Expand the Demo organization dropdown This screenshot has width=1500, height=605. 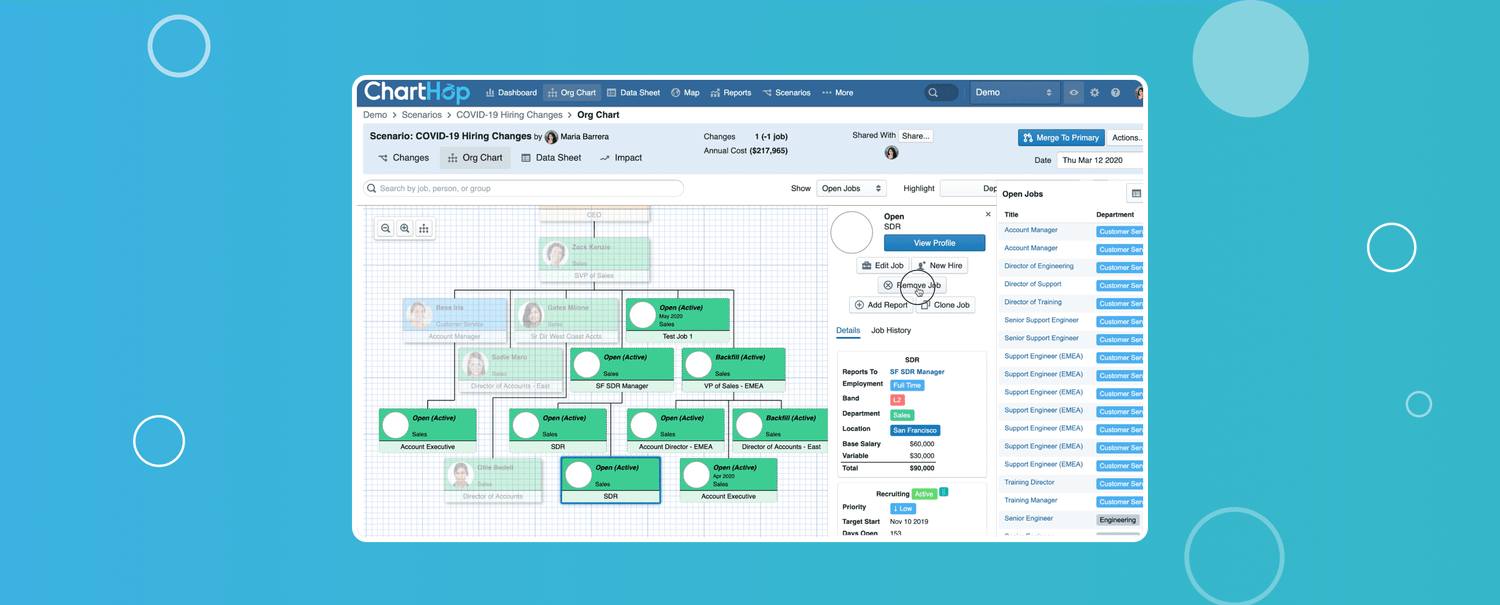pos(1014,93)
